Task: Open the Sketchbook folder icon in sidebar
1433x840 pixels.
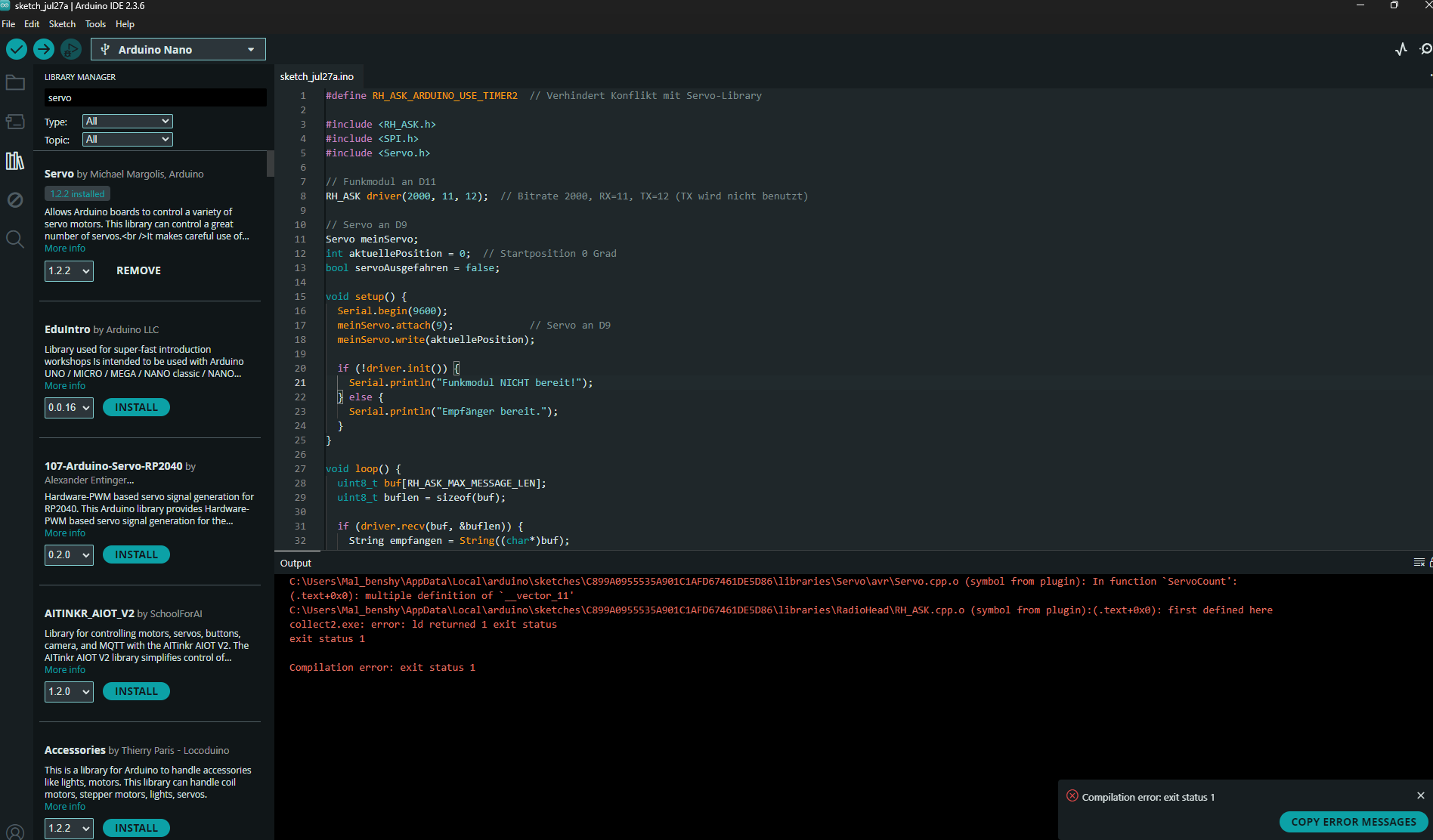Action: (x=15, y=82)
